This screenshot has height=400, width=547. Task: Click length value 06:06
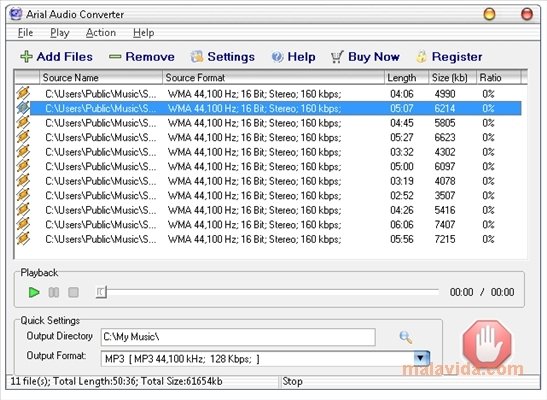402,225
